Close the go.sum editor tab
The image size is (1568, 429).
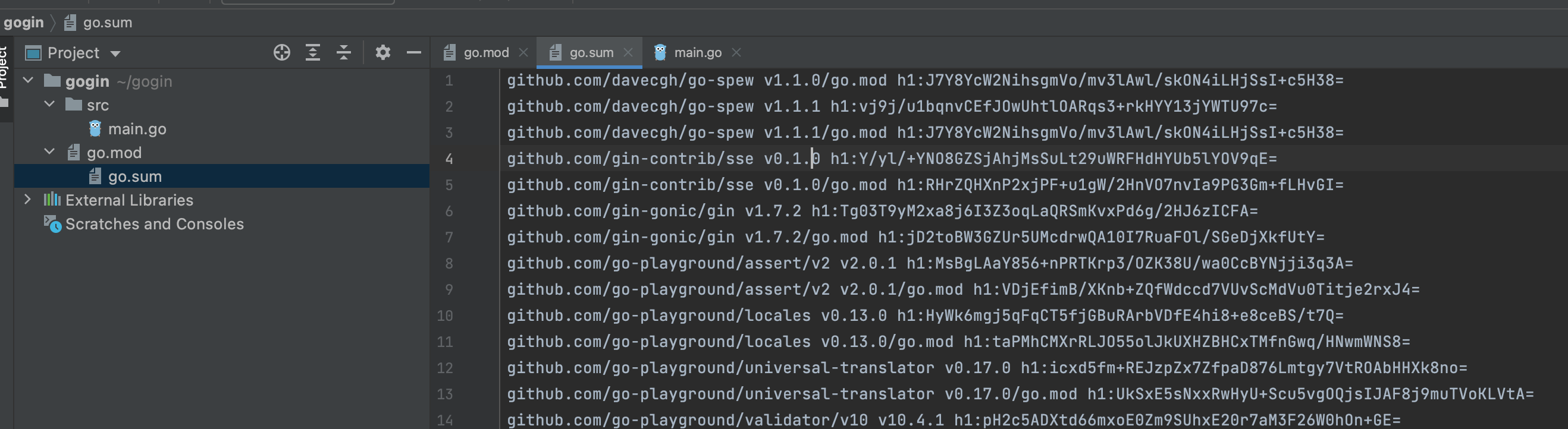pos(628,53)
